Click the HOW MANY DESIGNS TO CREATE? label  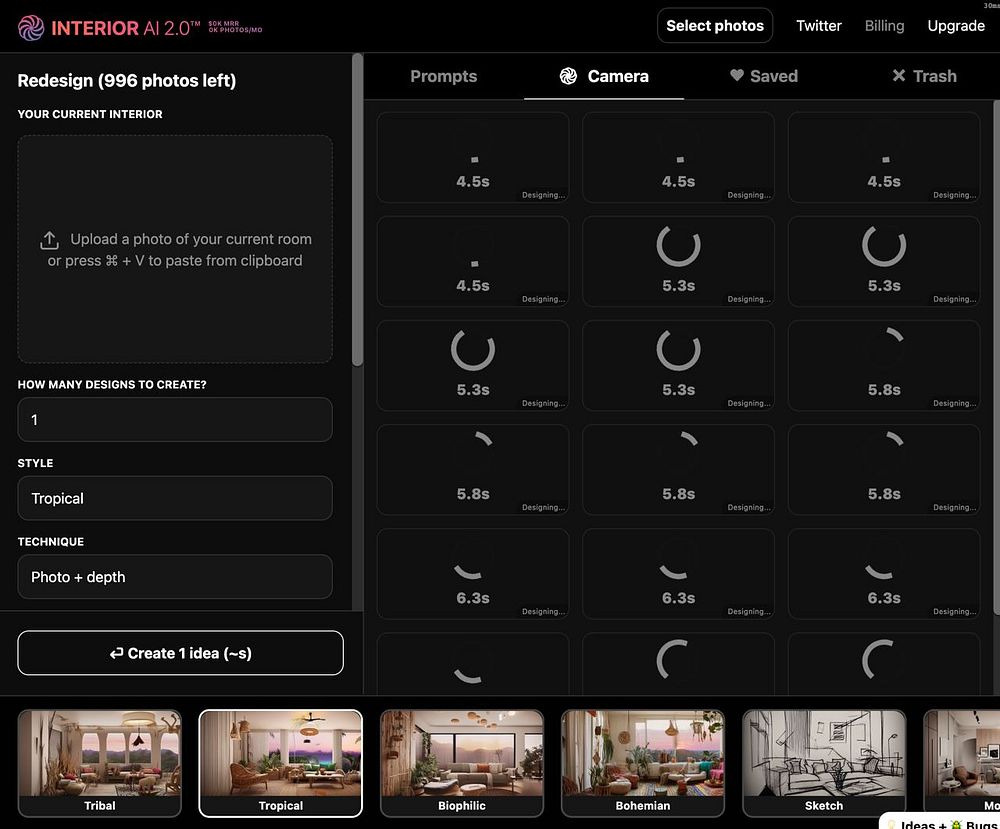(x=112, y=385)
